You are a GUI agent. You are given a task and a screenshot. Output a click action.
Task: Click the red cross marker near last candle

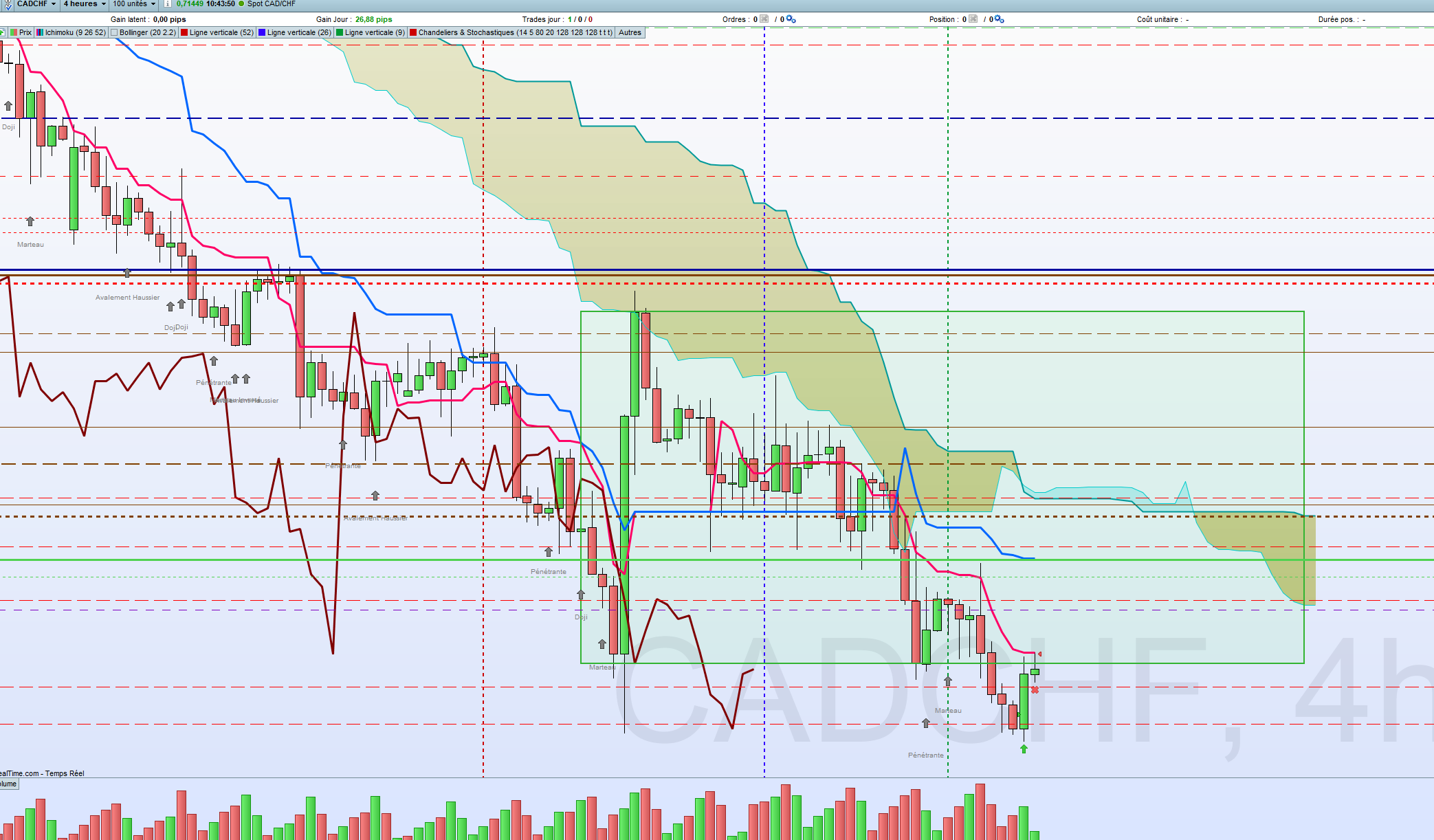1035,689
